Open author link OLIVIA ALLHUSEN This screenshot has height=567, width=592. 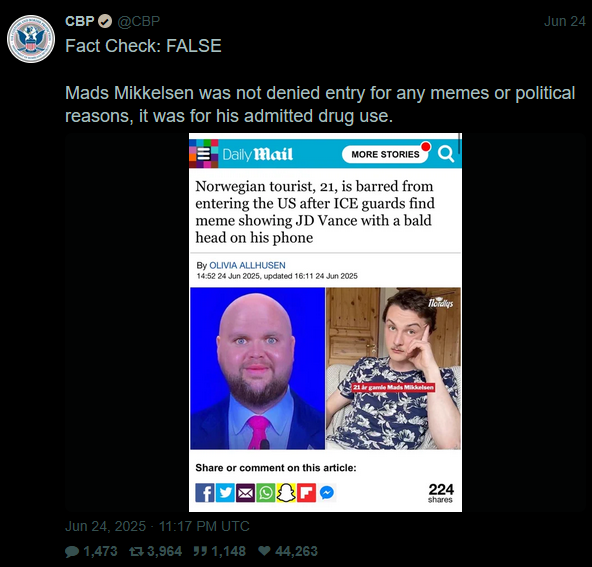247,265
